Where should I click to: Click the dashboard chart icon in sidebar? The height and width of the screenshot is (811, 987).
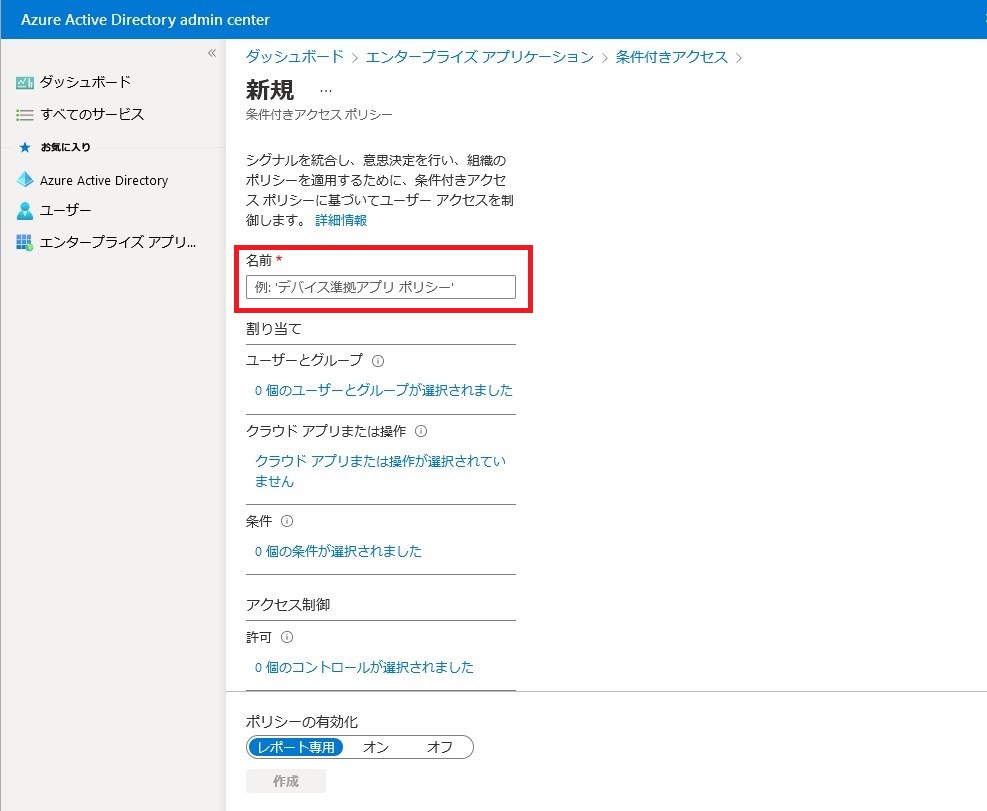25,82
